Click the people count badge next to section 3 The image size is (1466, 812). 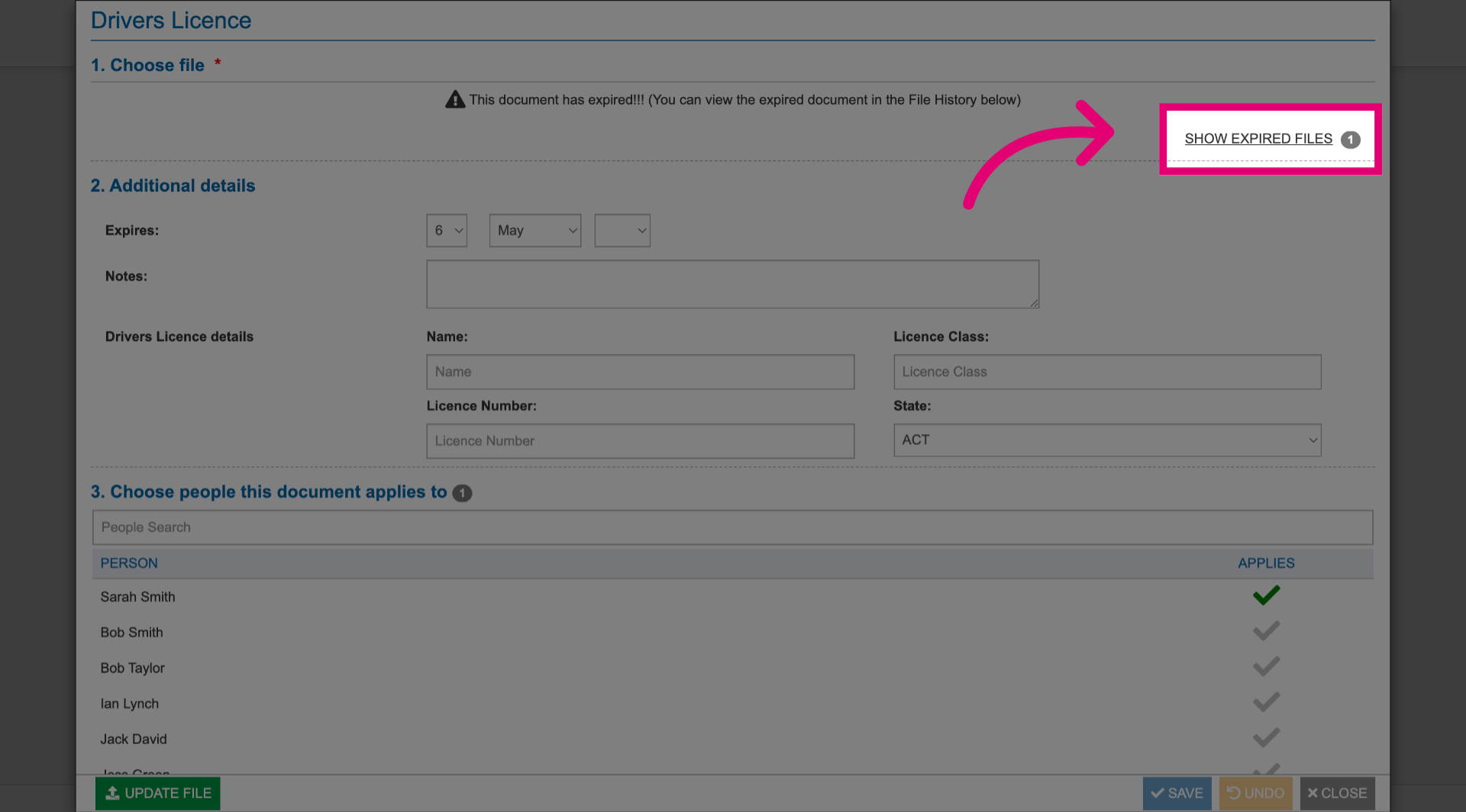tap(462, 493)
